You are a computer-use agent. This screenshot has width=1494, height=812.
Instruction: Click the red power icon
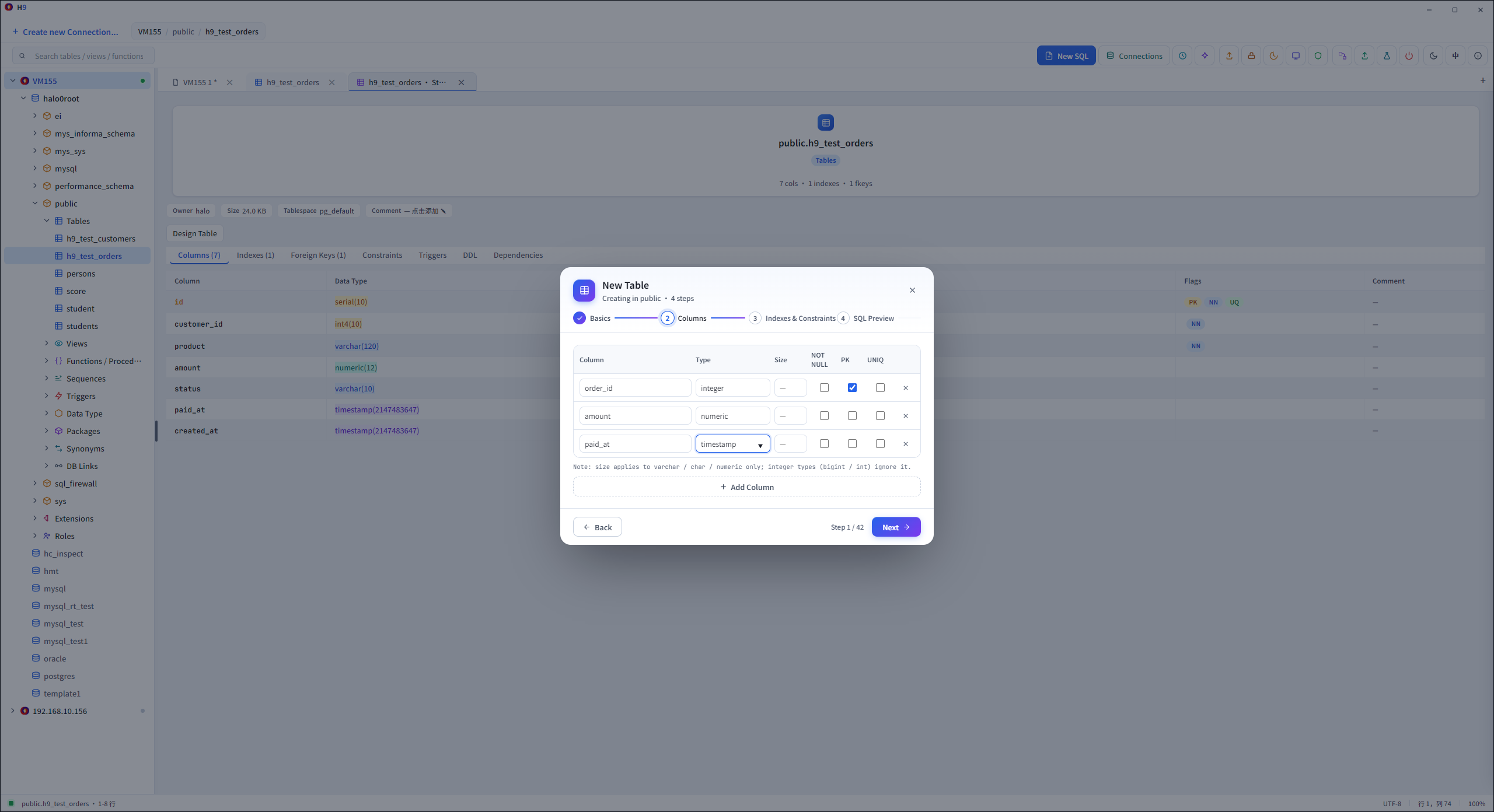point(1409,56)
